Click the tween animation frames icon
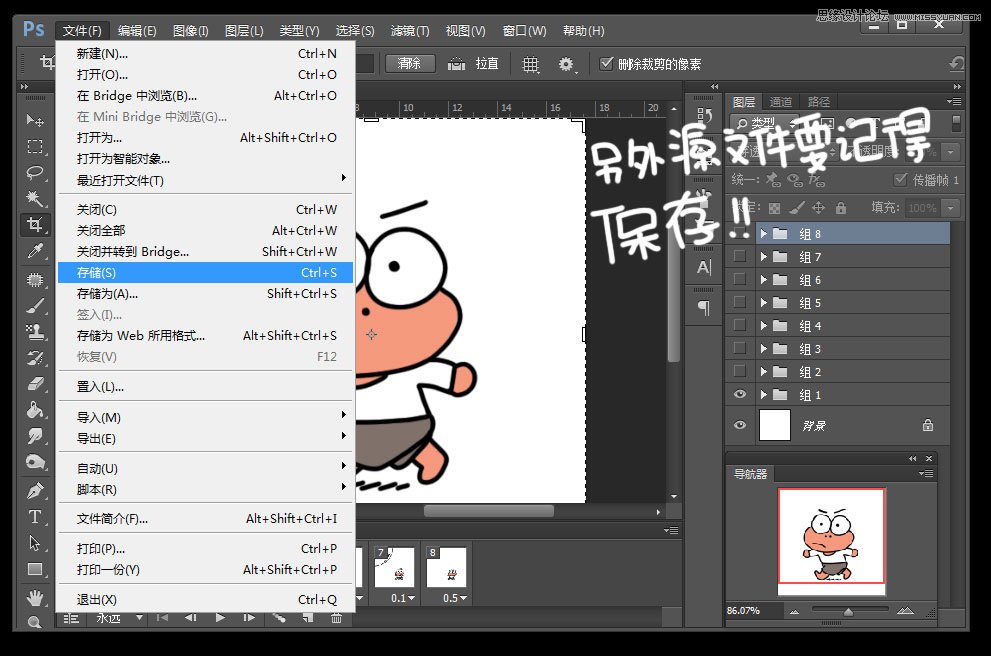 point(279,617)
